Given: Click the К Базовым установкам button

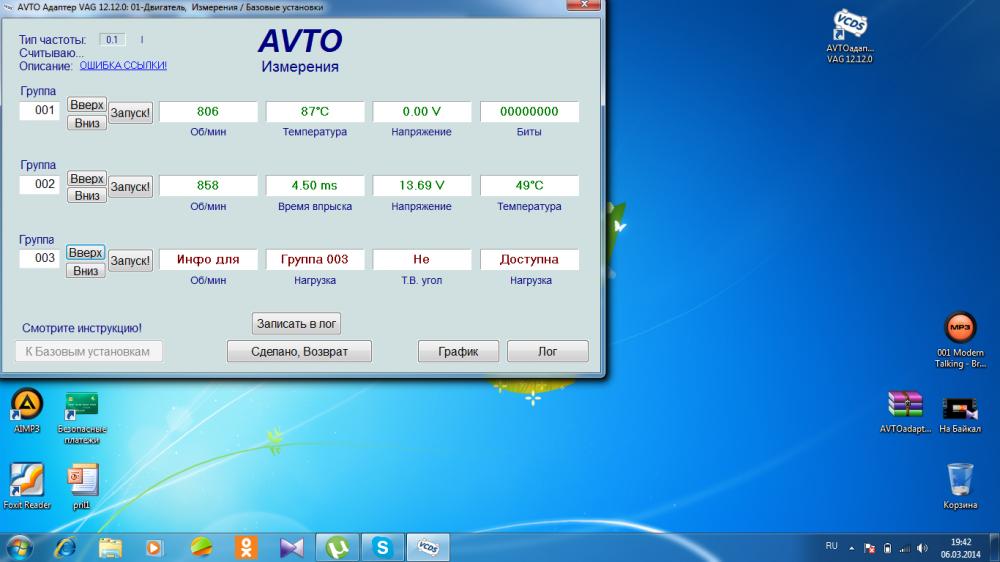Looking at the screenshot, I should 88,351.
